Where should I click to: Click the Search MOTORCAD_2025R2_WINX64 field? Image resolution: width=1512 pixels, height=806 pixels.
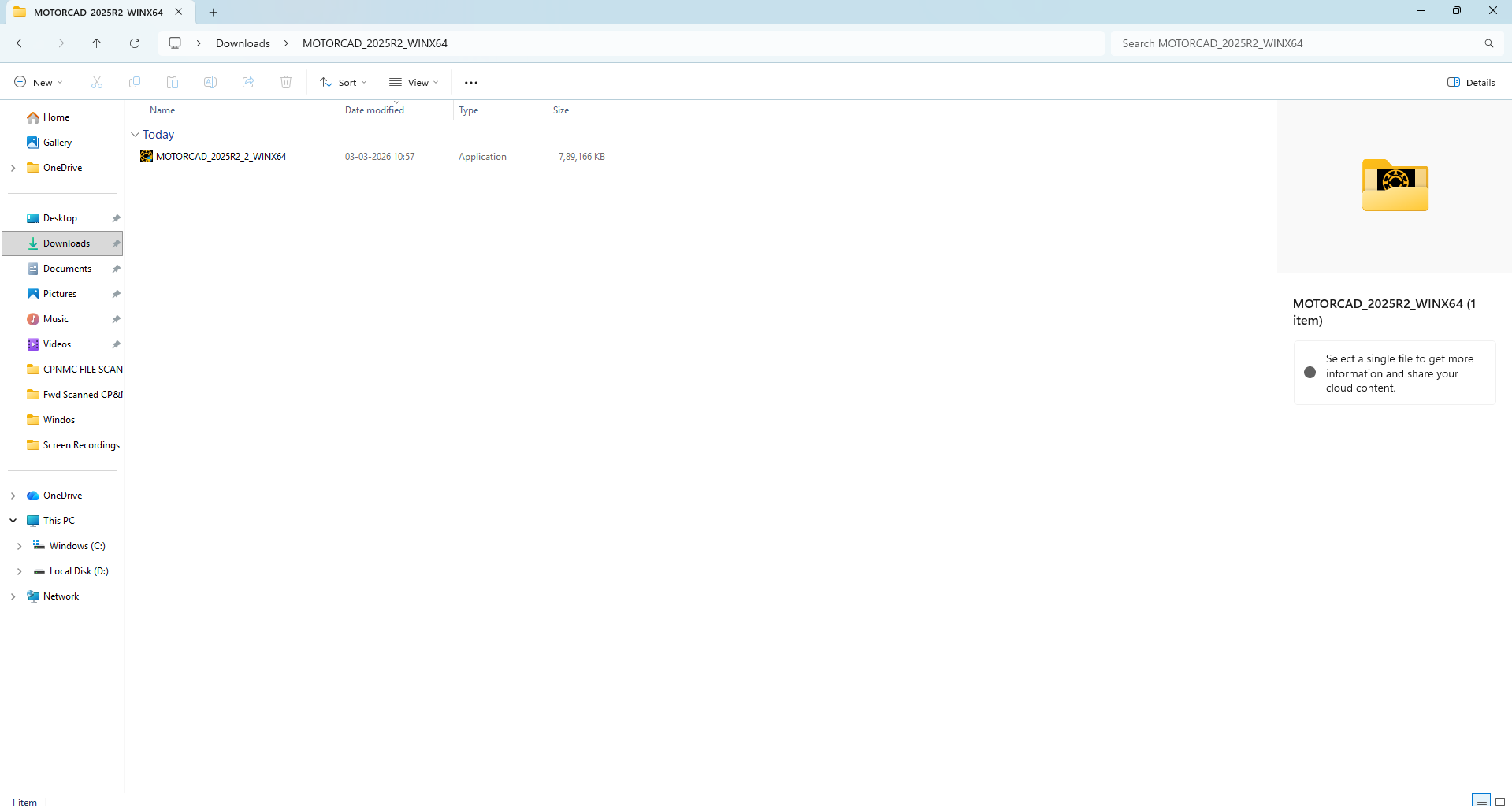[1292, 43]
